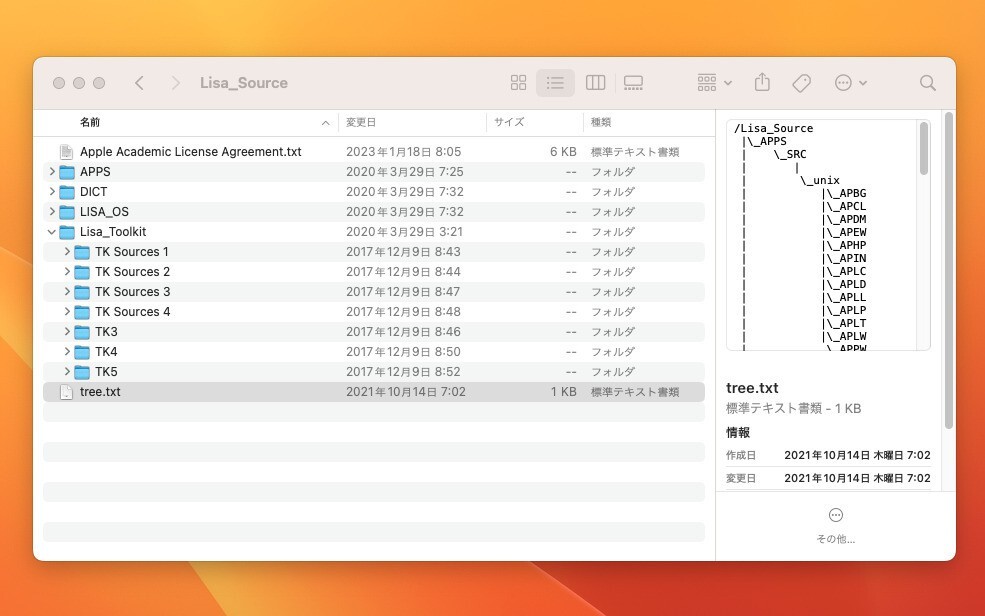Switch to column view
Screen dimensions: 985x616
[595, 82]
